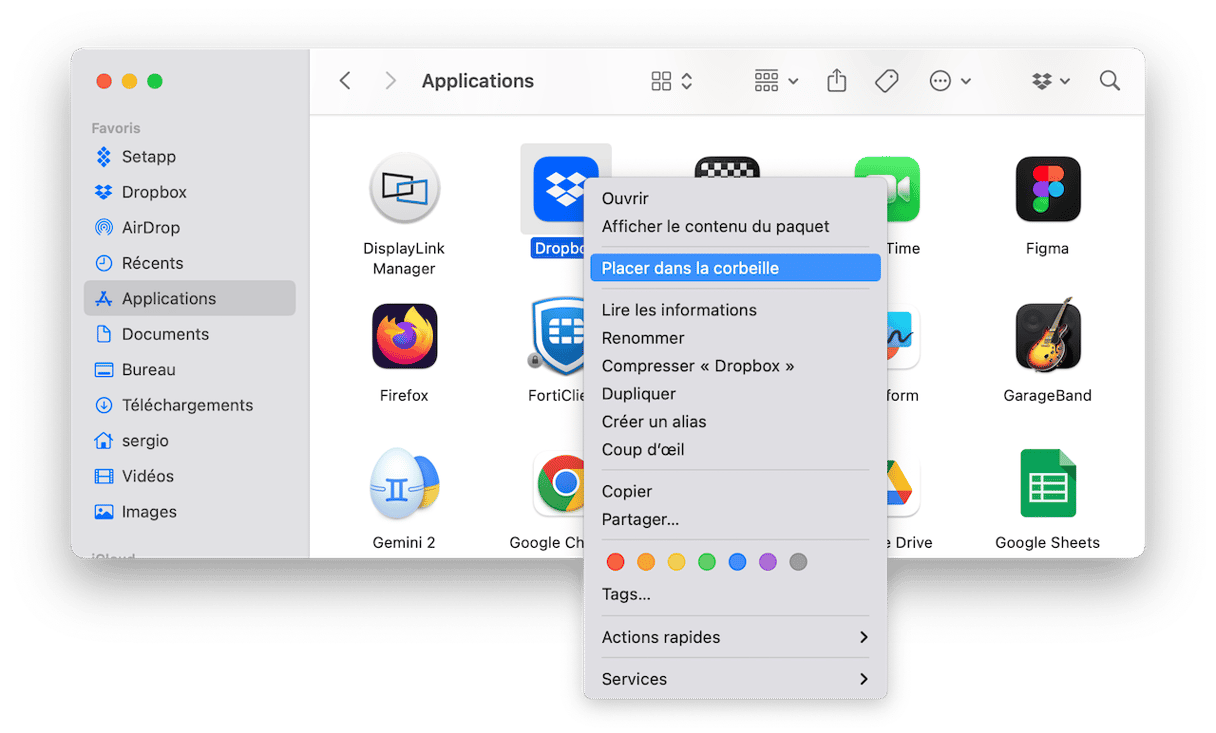Open the more actions ellipsis dropdown

(949, 81)
